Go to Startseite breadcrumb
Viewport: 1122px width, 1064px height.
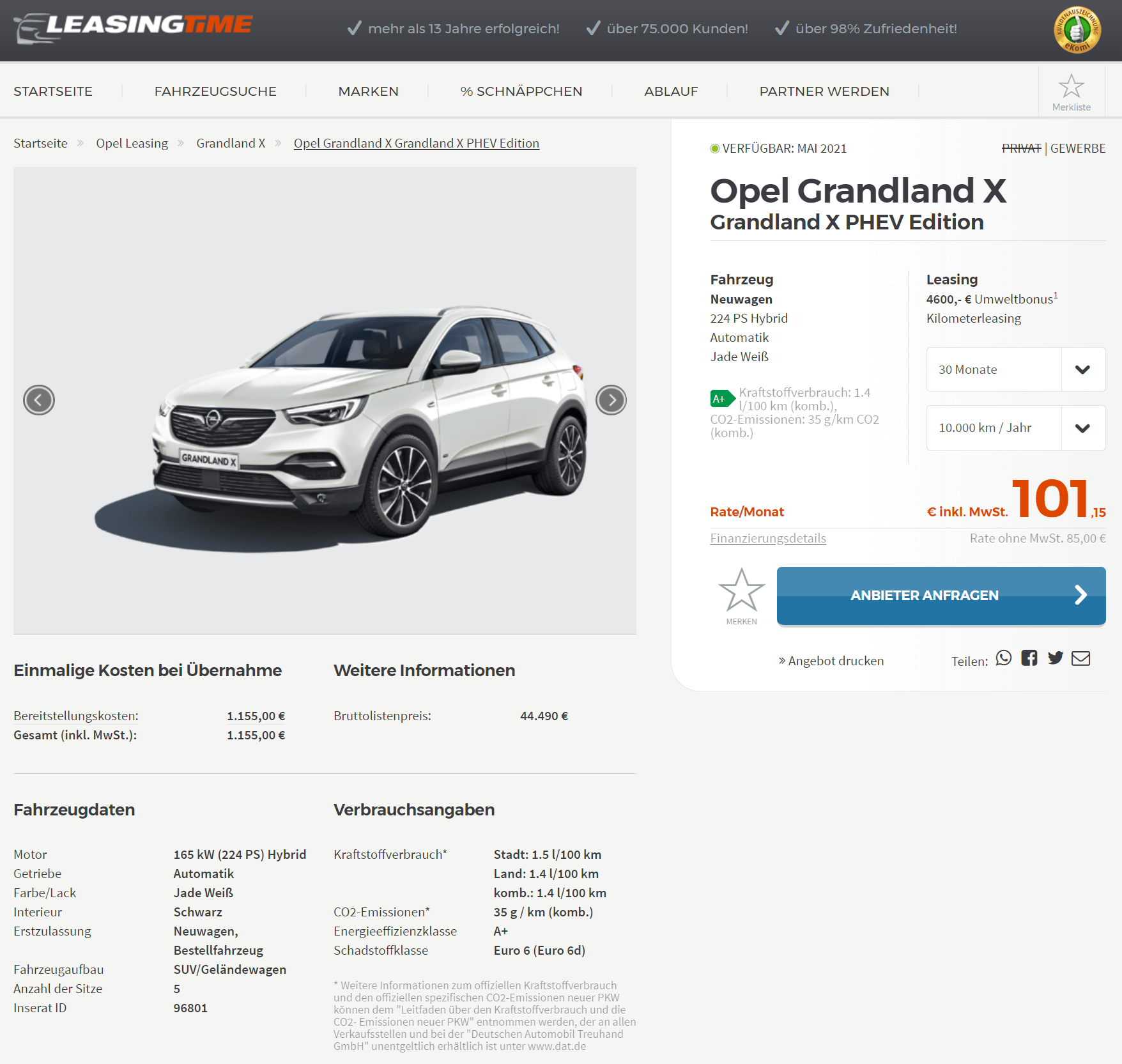(x=40, y=143)
